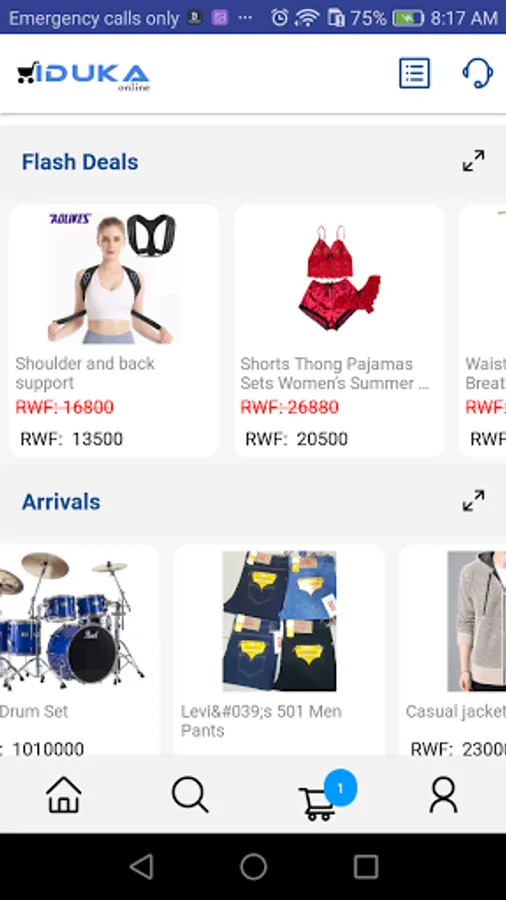Tap the customer support headset icon
The width and height of the screenshot is (506, 900).
[477, 73]
